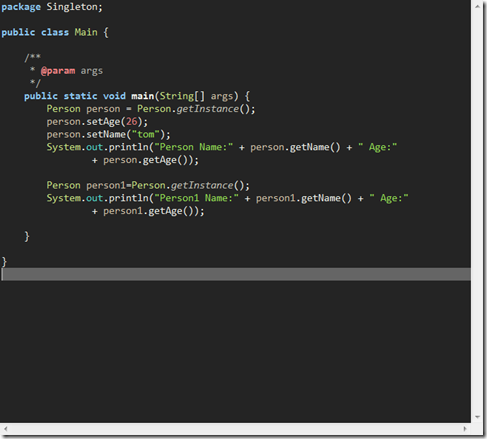
Task: Click 'out' in first System.out.println
Action: point(94,147)
